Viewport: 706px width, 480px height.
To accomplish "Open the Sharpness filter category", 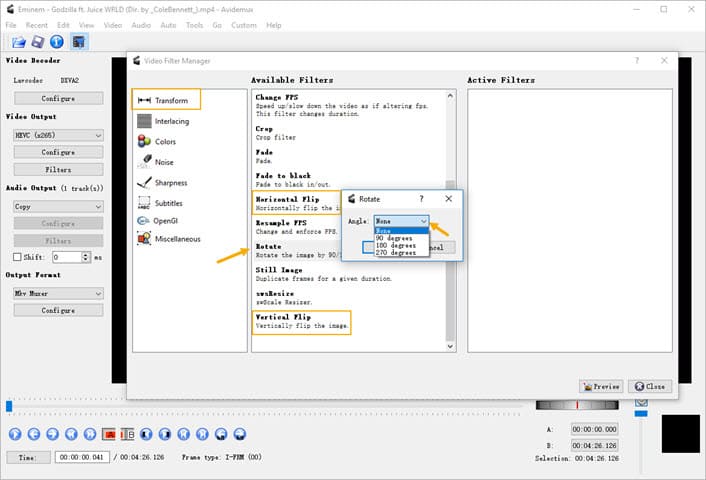I will pyautogui.click(x=170, y=183).
